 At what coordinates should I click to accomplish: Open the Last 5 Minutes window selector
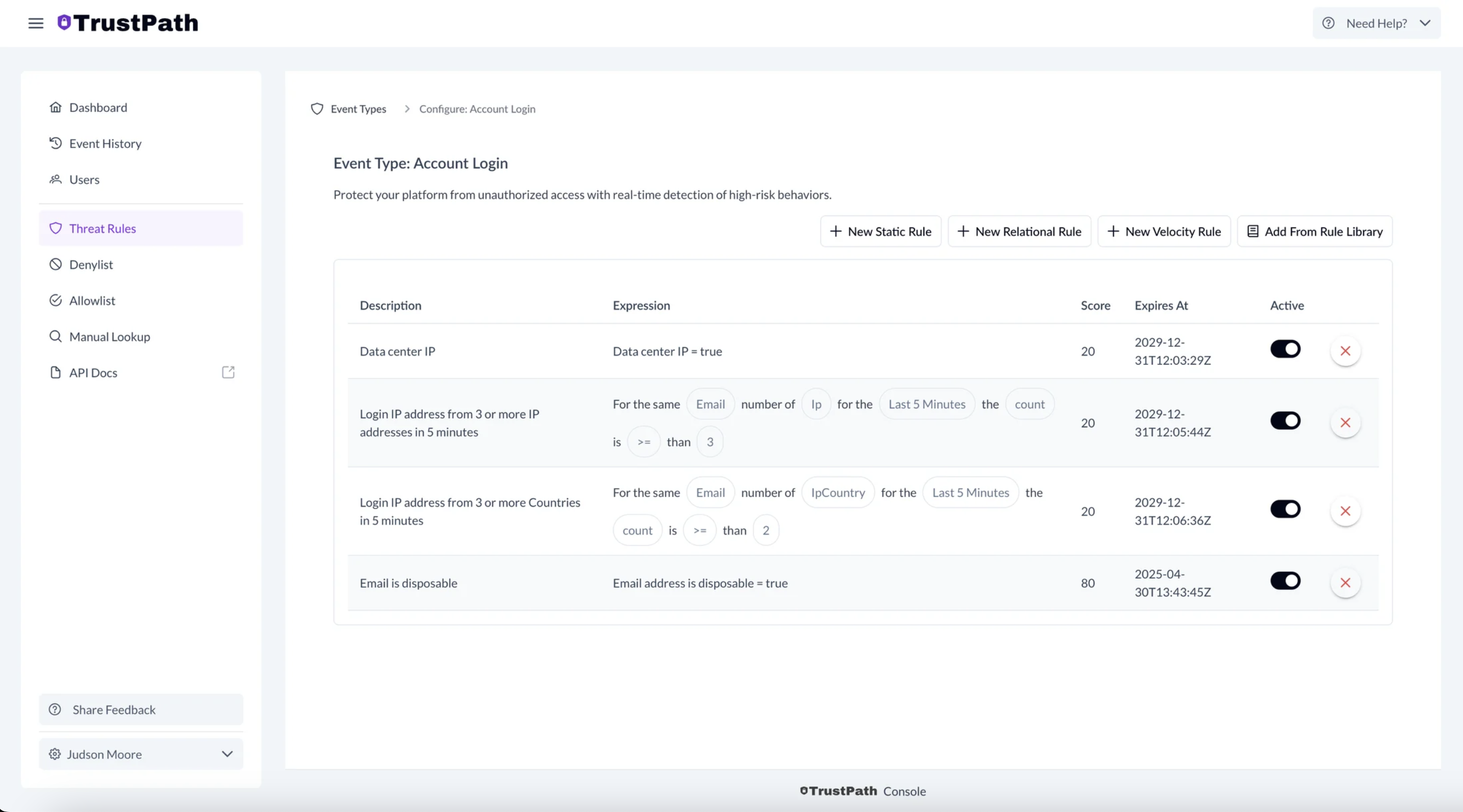click(926, 404)
